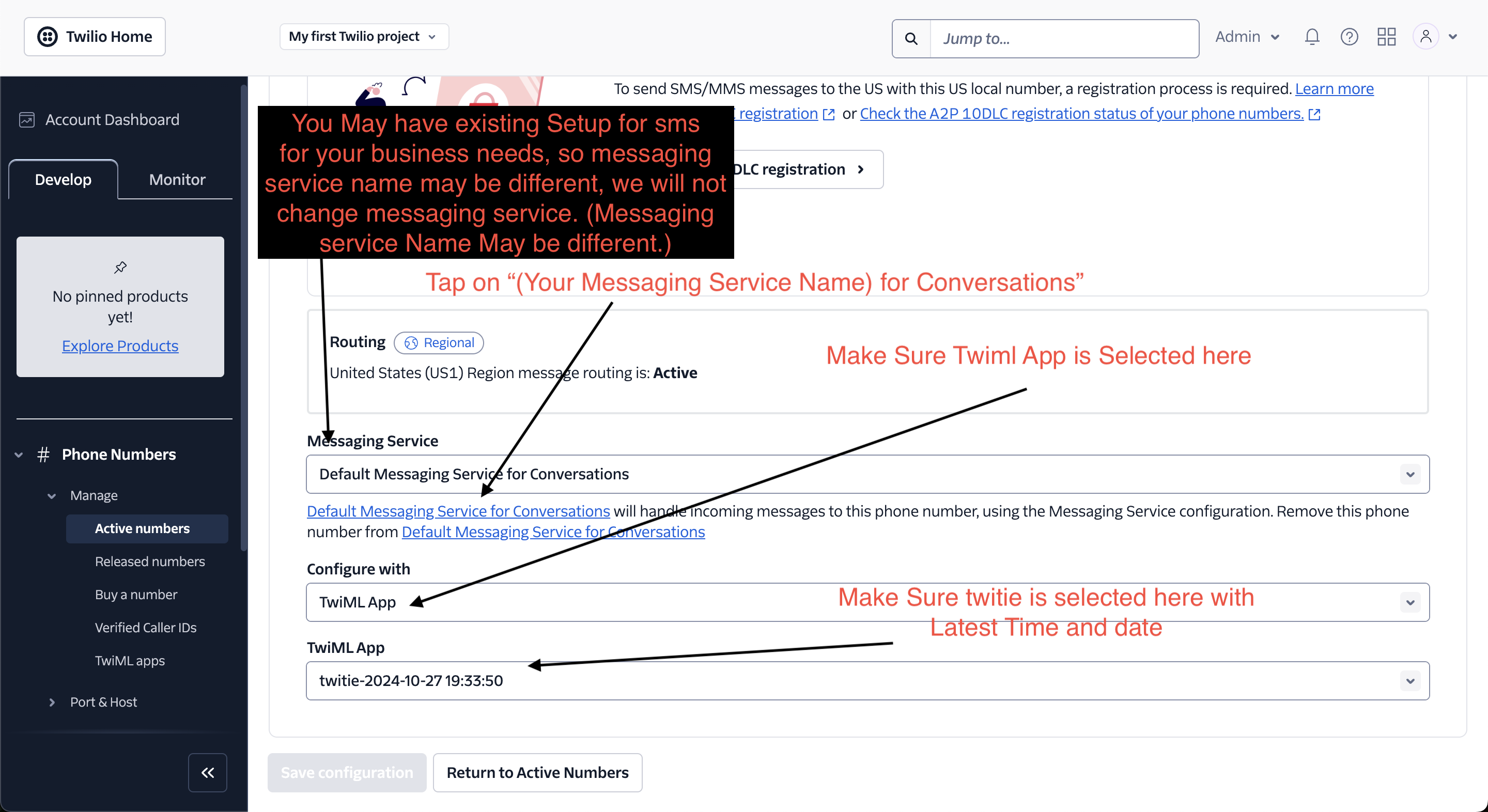Open the help question mark icon
This screenshot has width=1488, height=812.
pyautogui.click(x=1349, y=37)
